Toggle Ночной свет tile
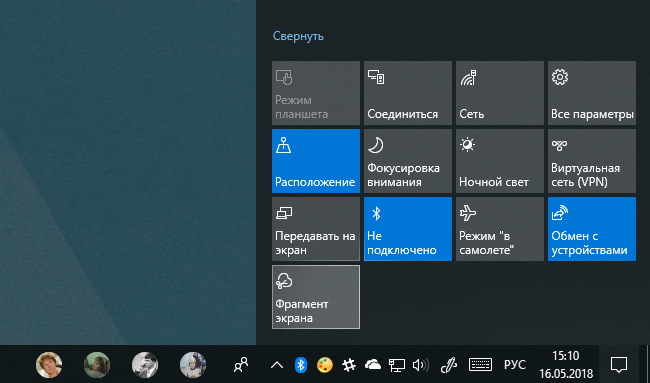Screen dimensions: 650x383 500,161
